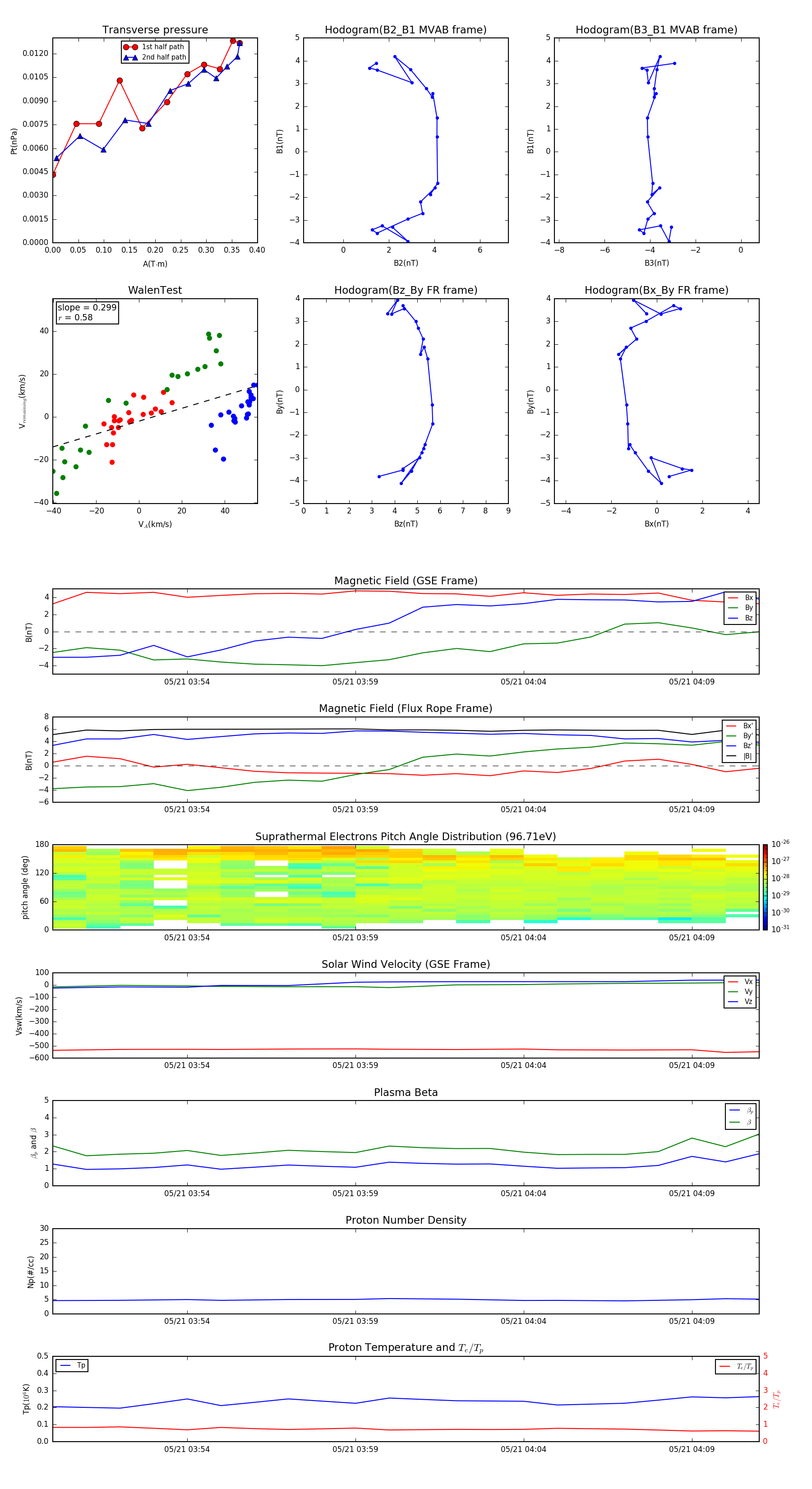Click the 'B2(nT)' x-axis label
The width and height of the screenshot is (812, 1489).
click(406, 263)
